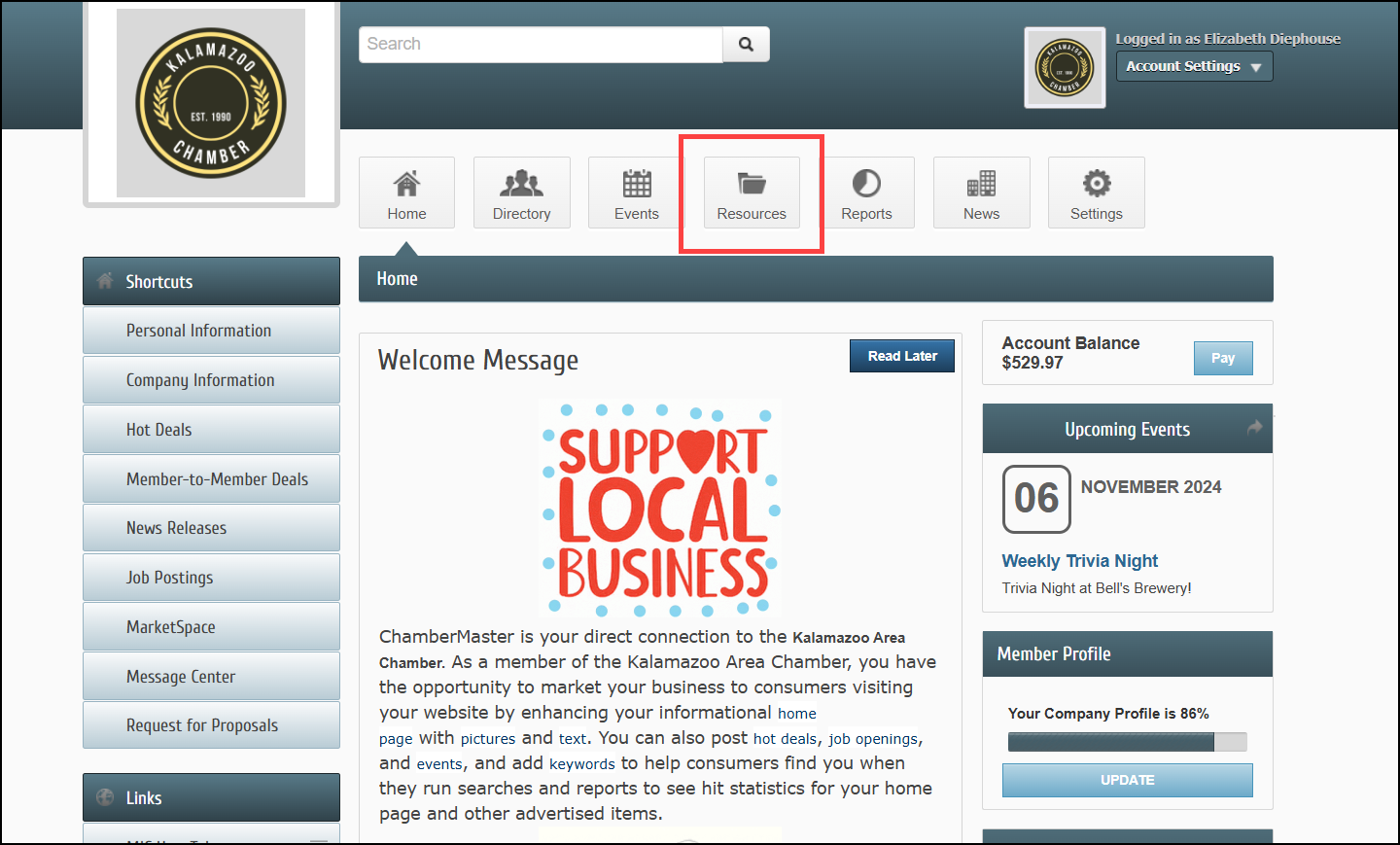This screenshot has width=1400, height=845.
Task: Click the company profile progress bar
Action: 1128,742
